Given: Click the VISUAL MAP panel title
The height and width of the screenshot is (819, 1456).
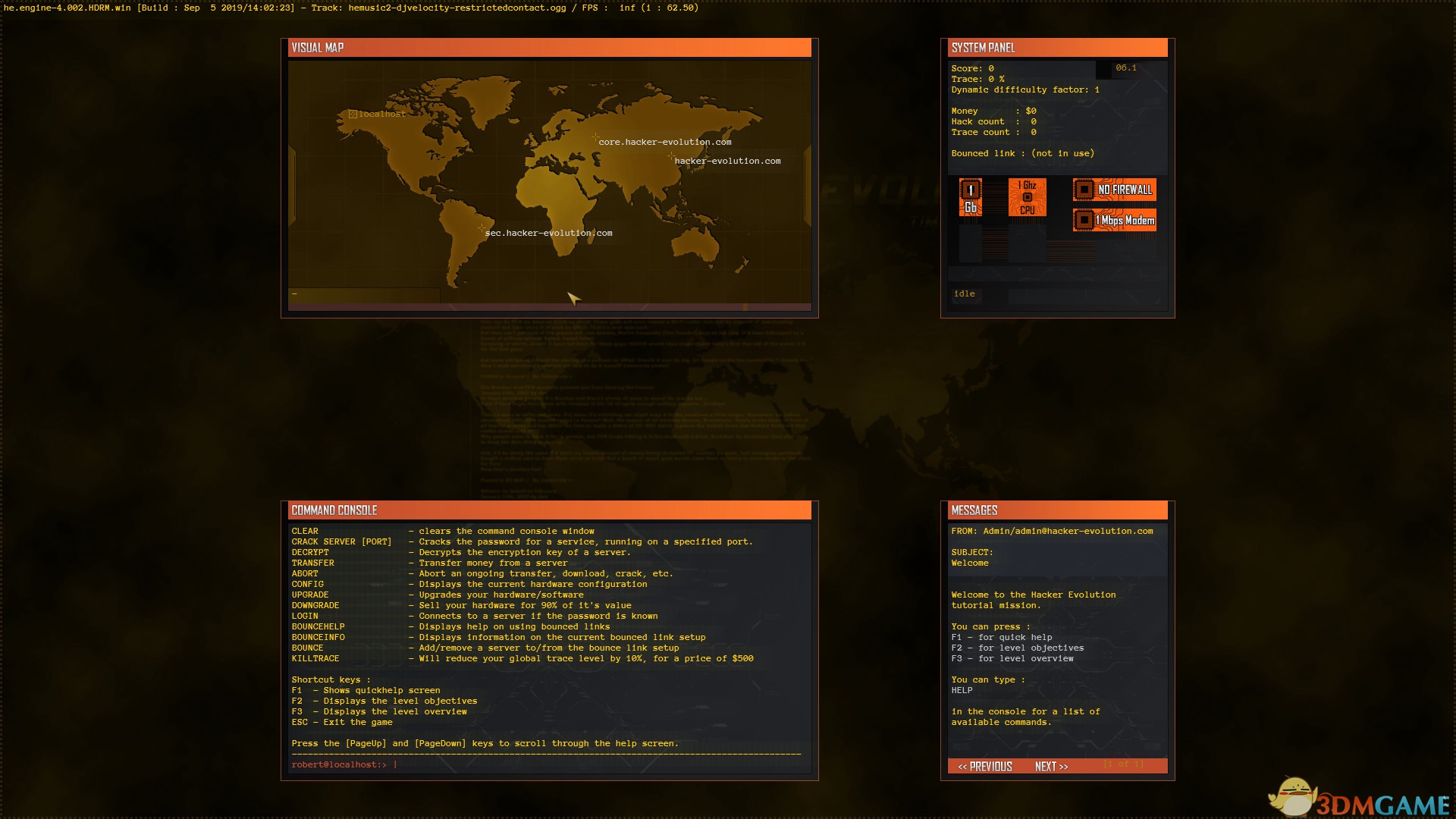Looking at the screenshot, I should coord(318,48).
